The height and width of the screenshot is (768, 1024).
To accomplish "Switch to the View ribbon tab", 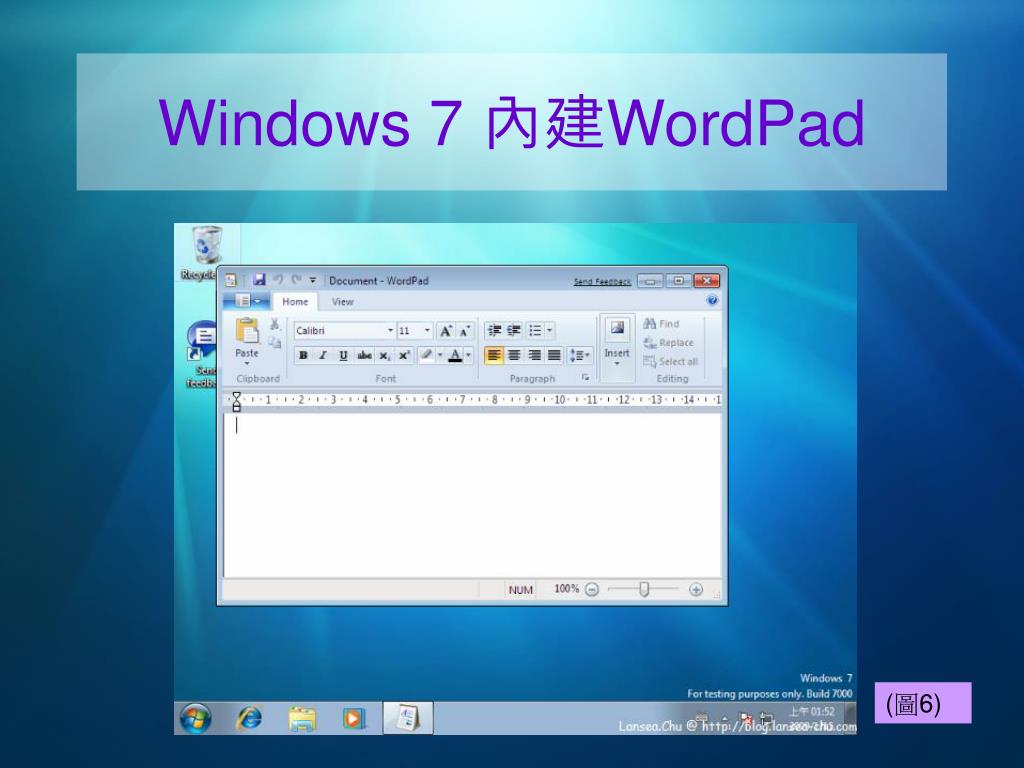I will [342, 301].
